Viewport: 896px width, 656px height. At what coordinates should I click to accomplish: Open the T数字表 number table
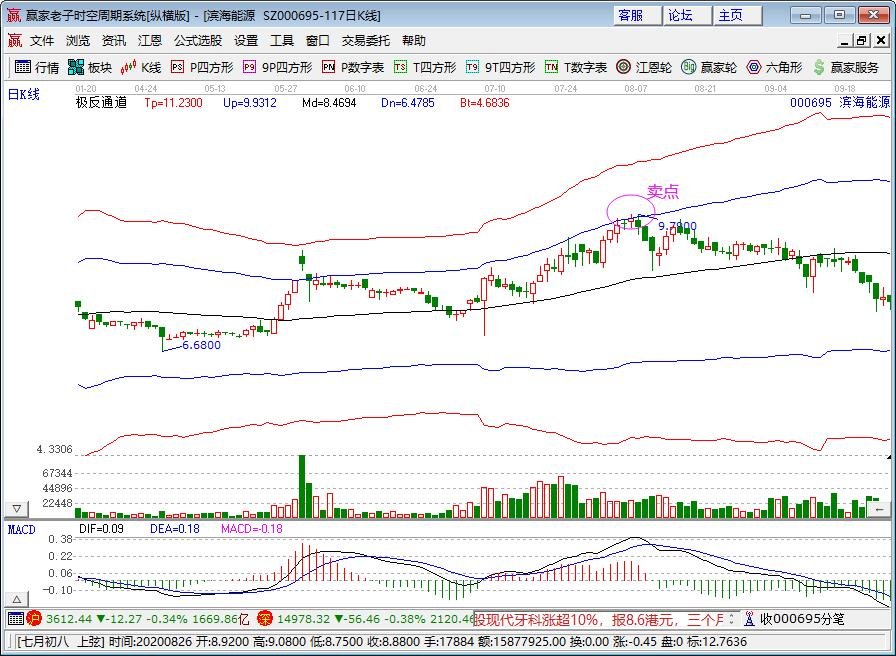point(576,67)
